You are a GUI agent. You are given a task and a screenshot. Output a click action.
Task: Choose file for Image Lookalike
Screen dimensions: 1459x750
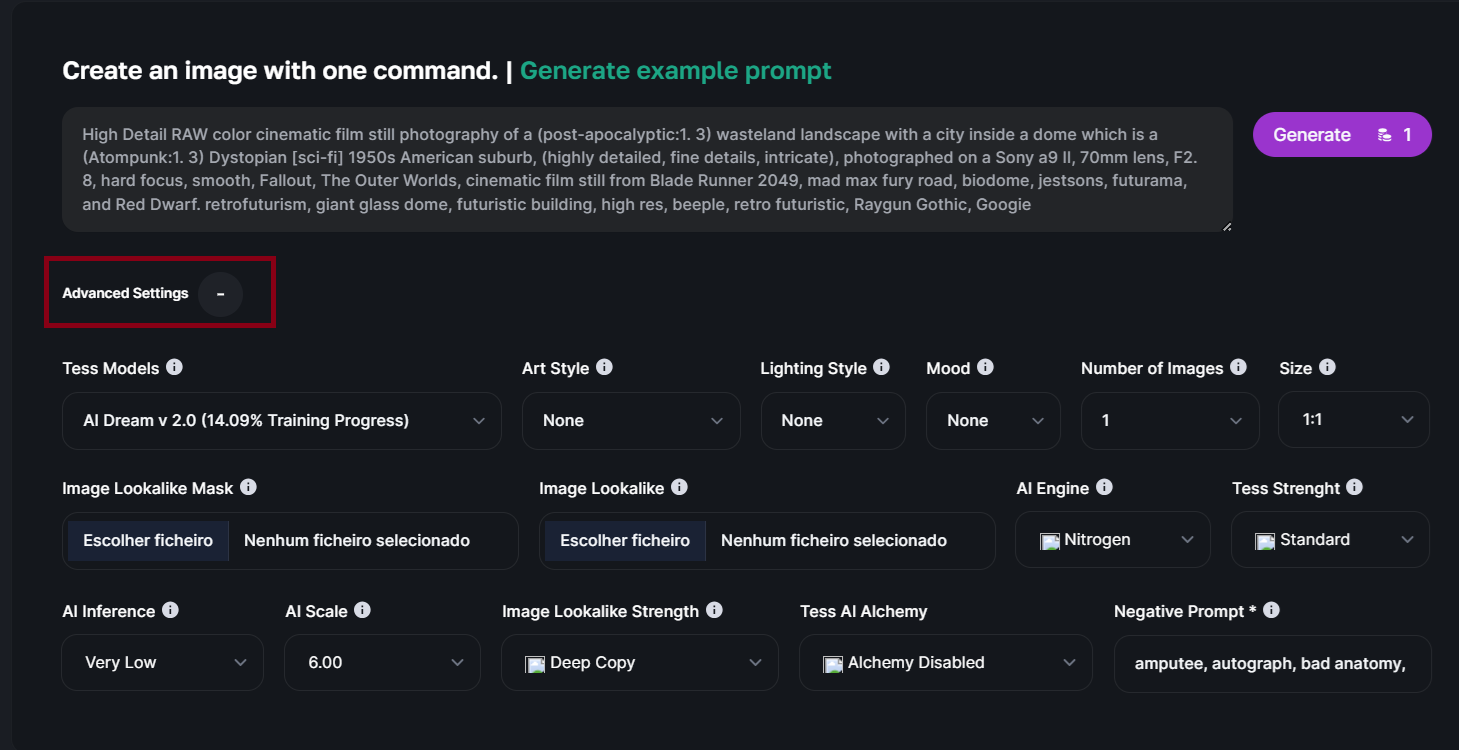(x=625, y=541)
